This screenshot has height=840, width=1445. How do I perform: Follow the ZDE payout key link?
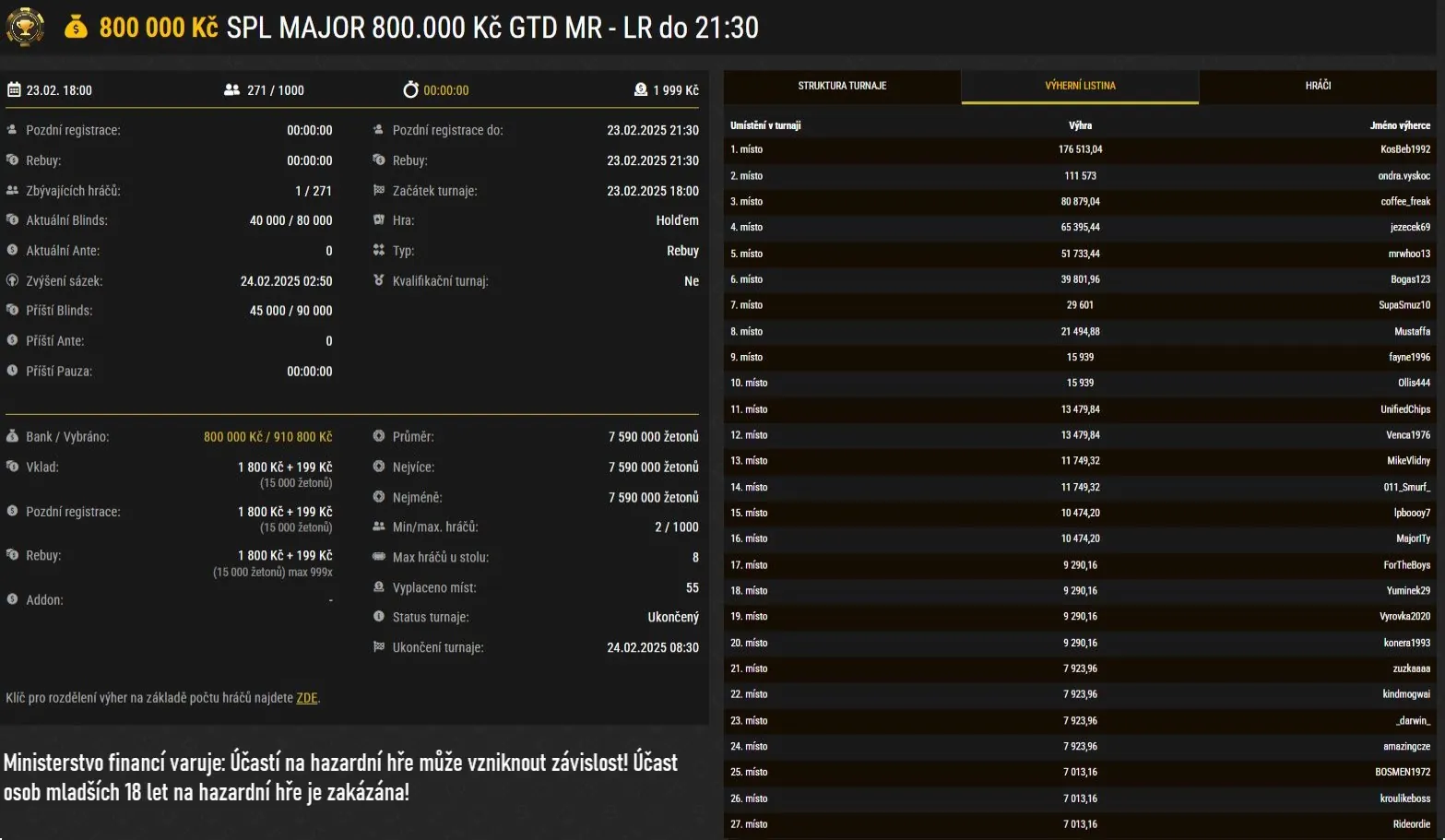click(306, 698)
